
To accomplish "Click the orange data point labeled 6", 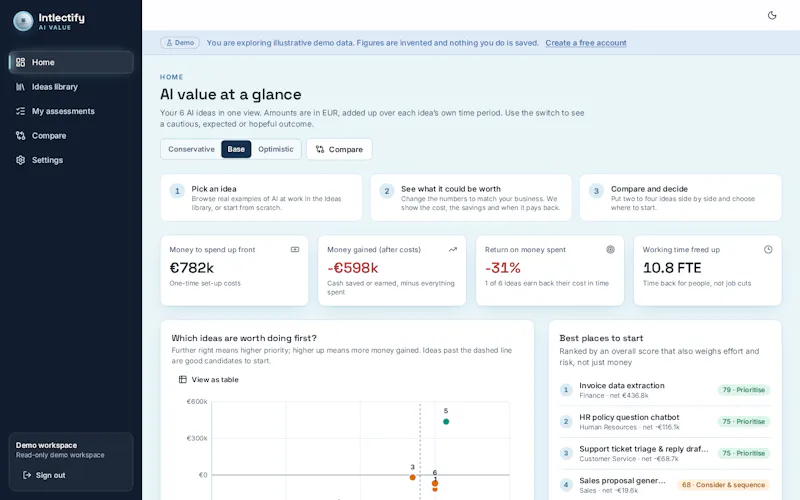I will click(435, 483).
